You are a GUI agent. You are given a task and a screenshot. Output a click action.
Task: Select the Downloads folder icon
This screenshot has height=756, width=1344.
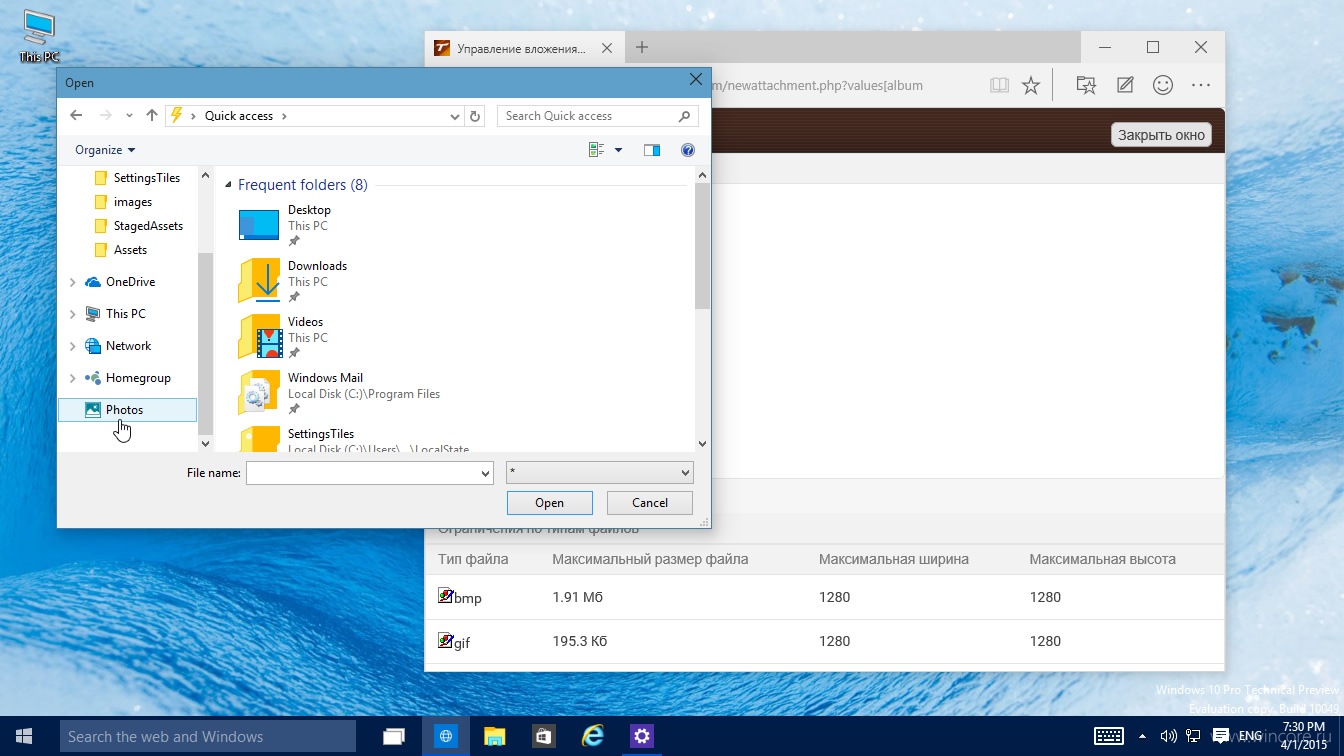click(259, 280)
